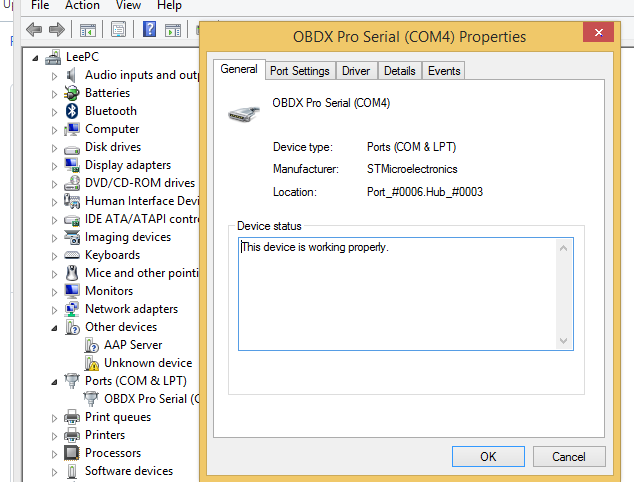
Task: Click the Disk drives icon
Action: coord(72,149)
